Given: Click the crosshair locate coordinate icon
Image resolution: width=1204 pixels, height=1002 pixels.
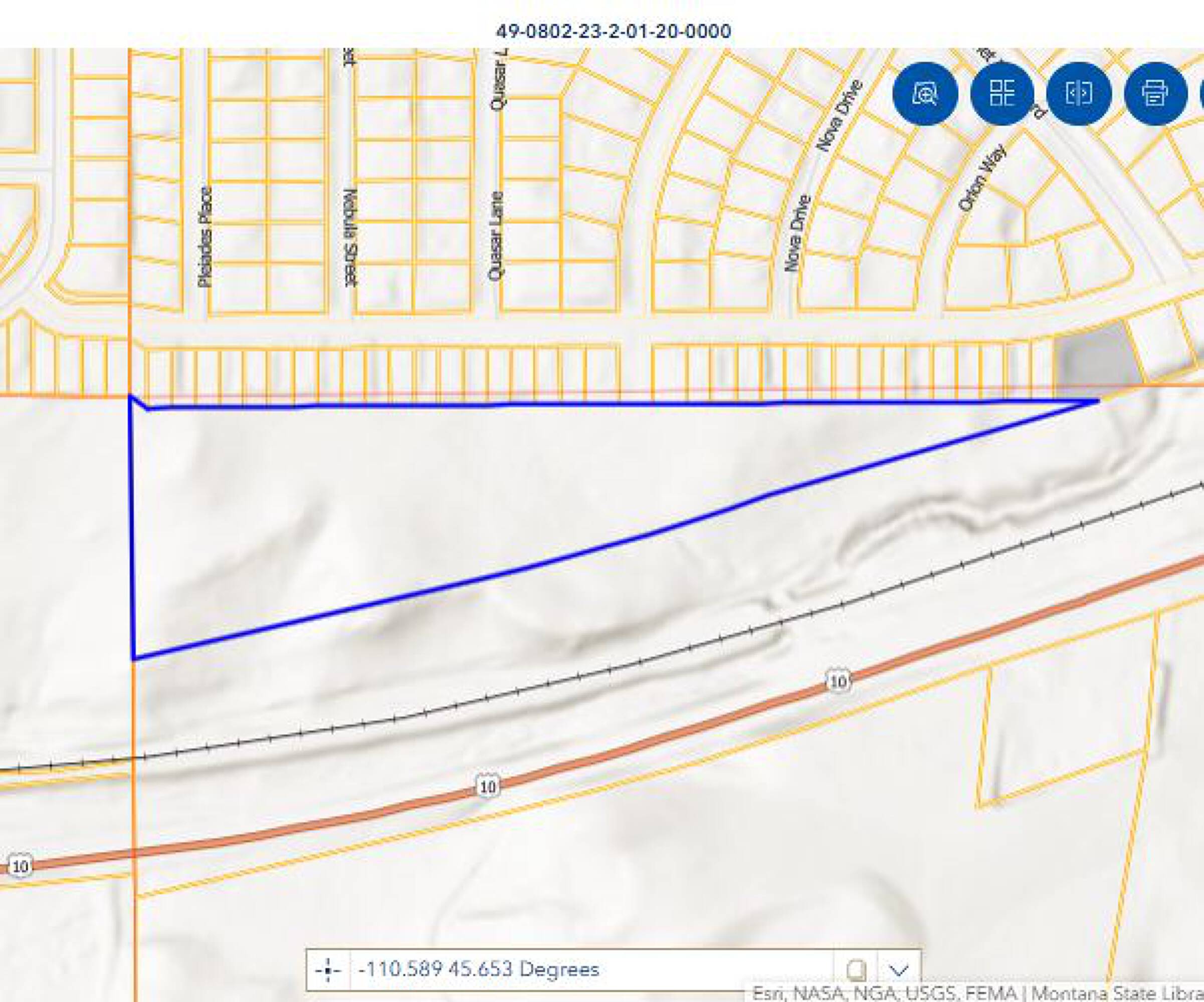Looking at the screenshot, I should [x=328, y=969].
